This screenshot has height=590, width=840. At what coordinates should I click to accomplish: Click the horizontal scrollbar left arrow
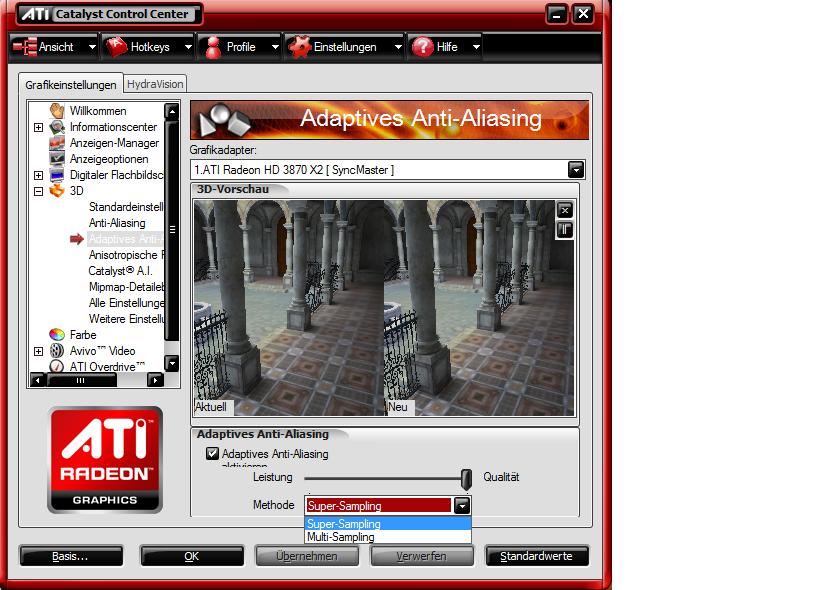(38, 380)
